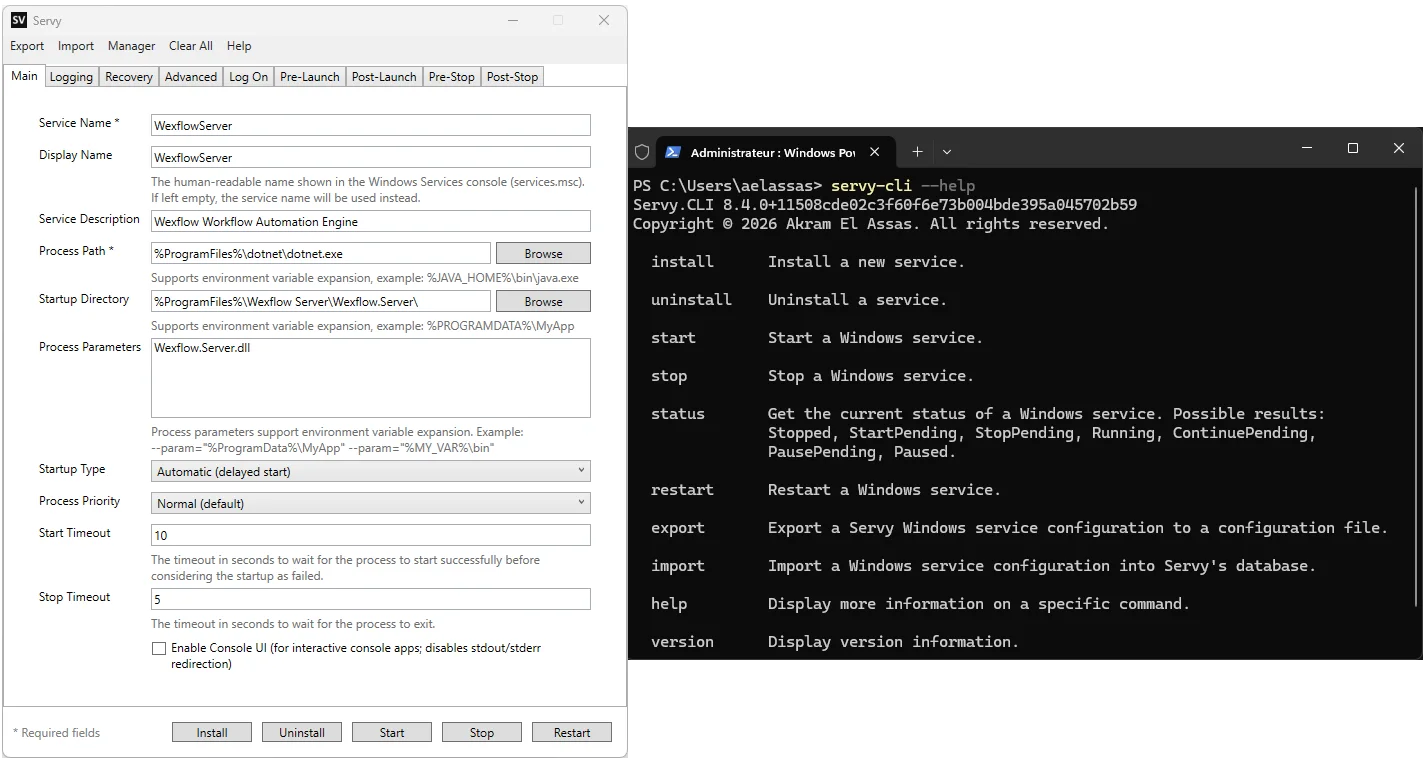Open the Help menu in Servy
1424x766 pixels.
click(x=239, y=46)
